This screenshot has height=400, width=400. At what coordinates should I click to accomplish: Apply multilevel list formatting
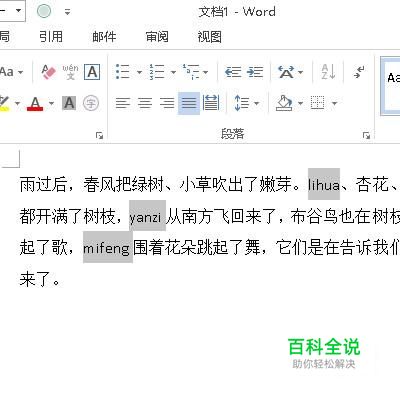[191, 72]
